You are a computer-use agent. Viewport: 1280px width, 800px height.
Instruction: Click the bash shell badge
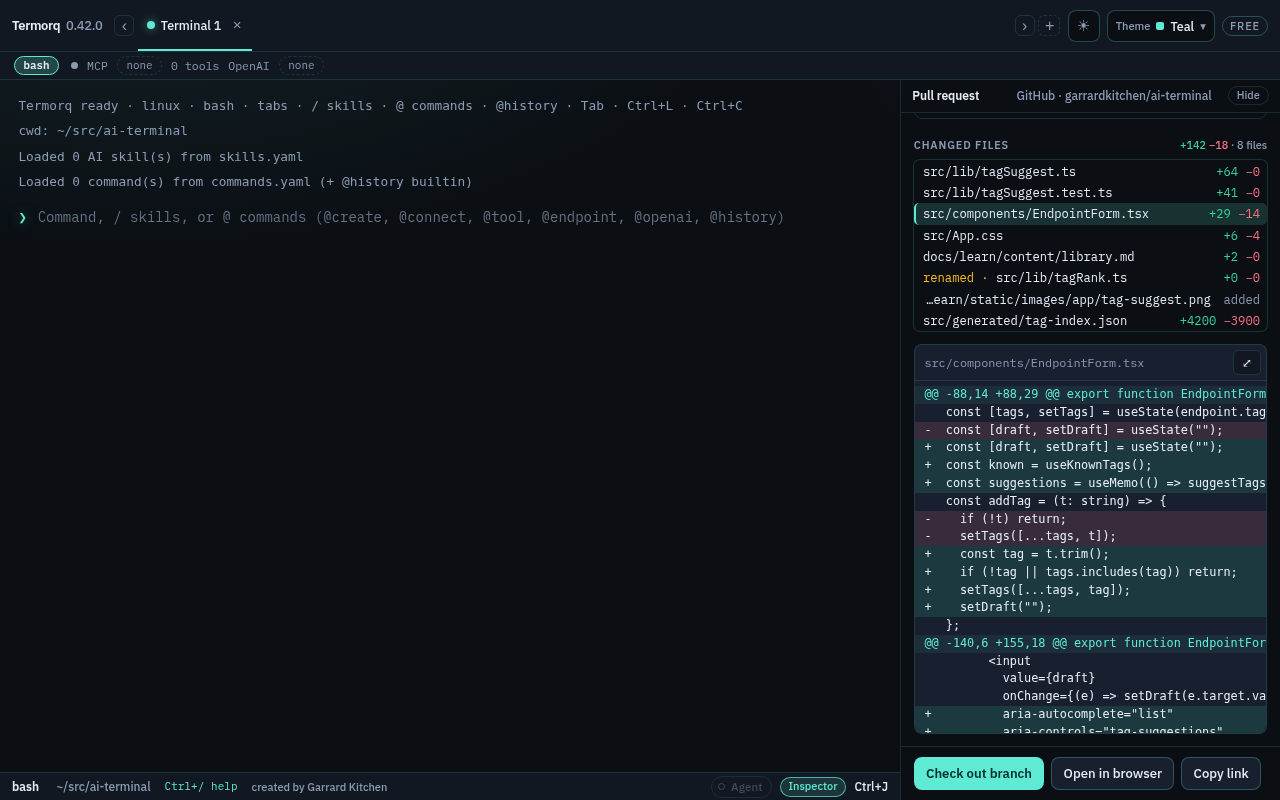point(36,66)
